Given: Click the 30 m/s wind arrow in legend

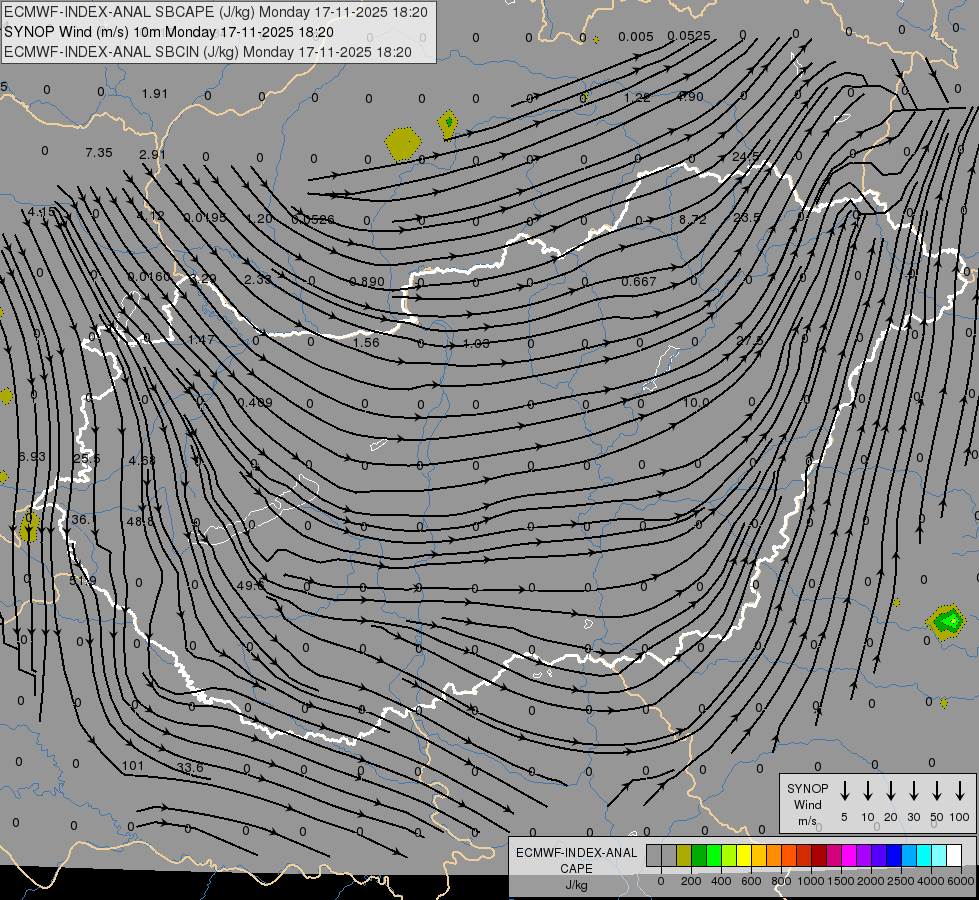Looking at the screenshot, I should click(913, 791).
